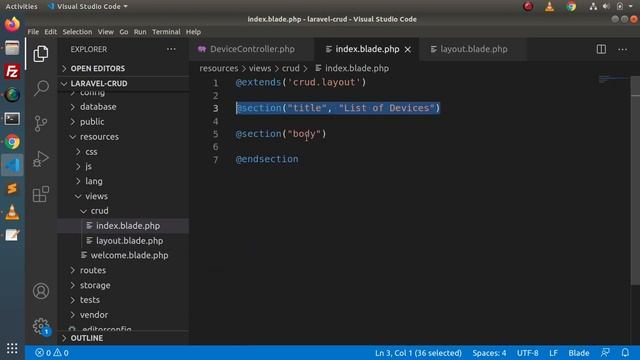Image resolution: width=640 pixels, height=360 pixels.
Task: Click the VLC tray icon in top bar
Action: click(x=549, y=7)
